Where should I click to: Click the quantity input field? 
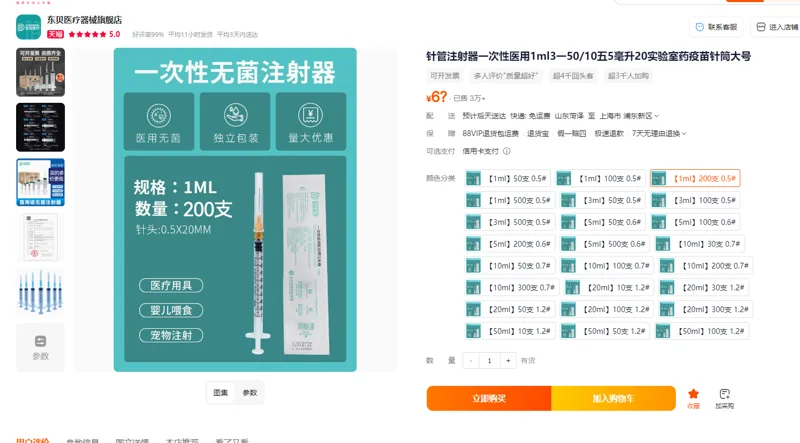point(490,360)
